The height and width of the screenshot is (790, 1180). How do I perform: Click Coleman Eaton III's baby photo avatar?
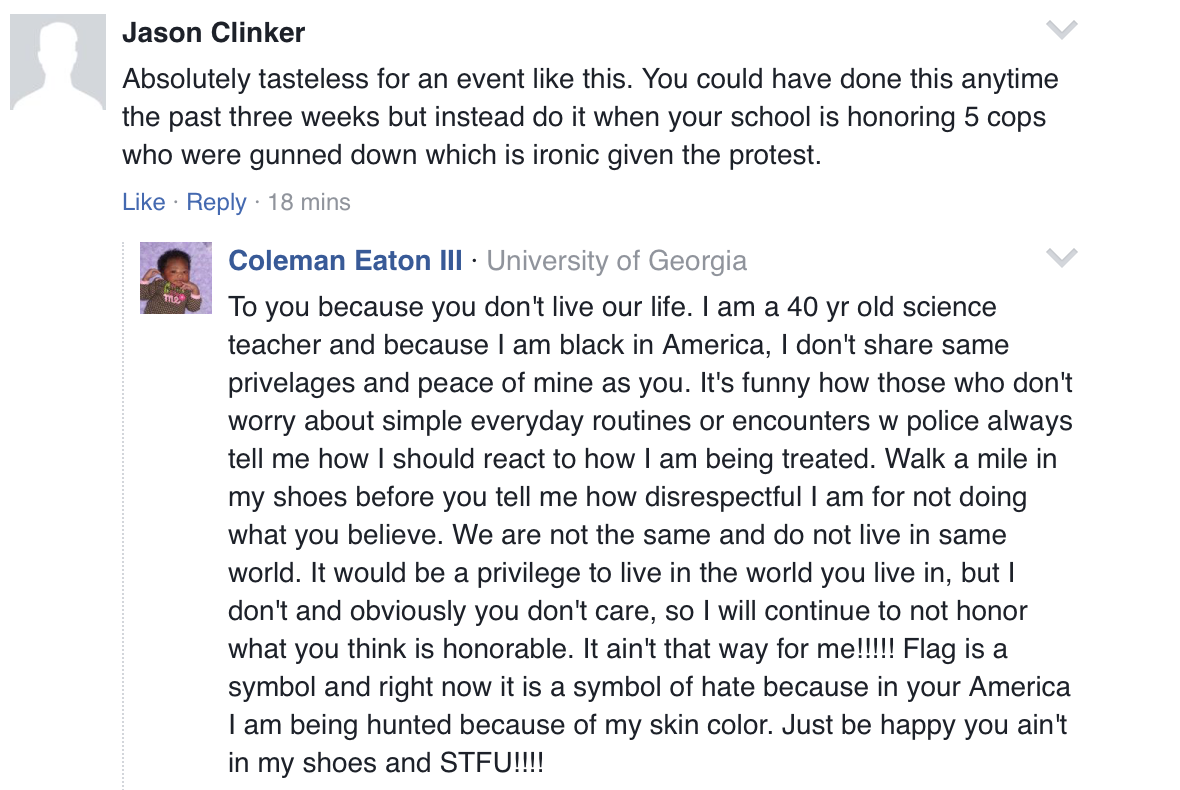(176, 278)
